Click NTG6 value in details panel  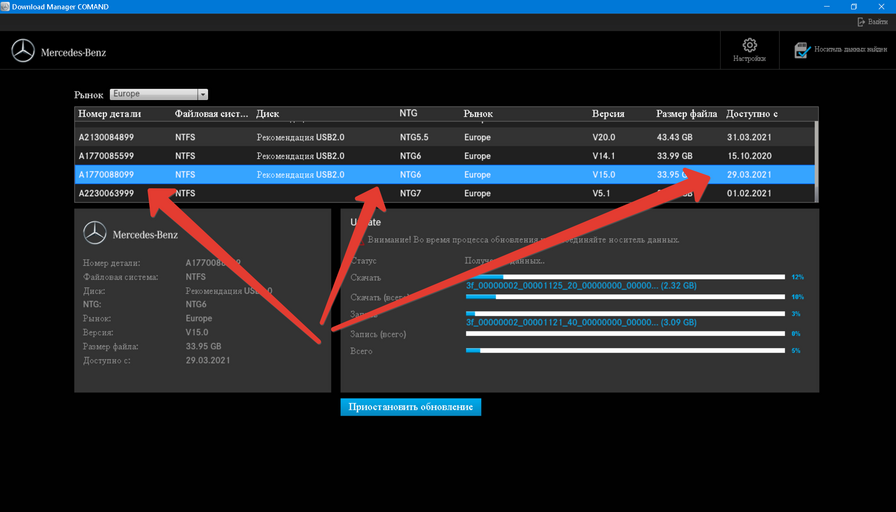tap(196, 305)
